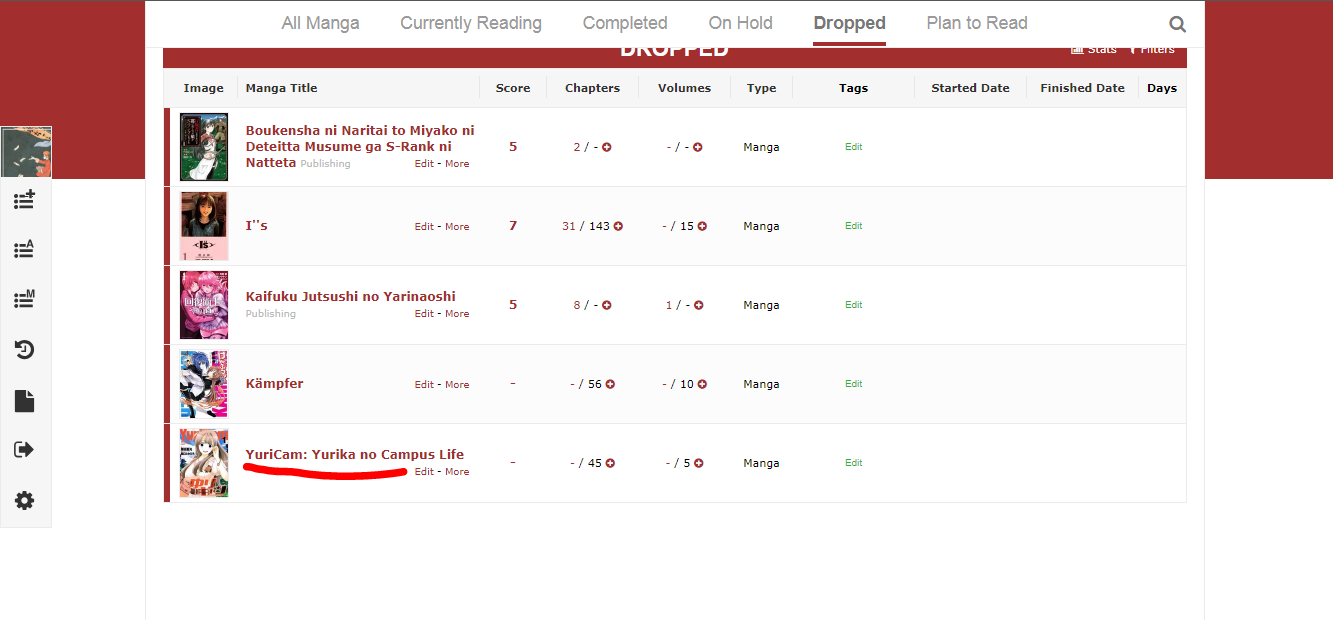This screenshot has width=1333, height=620.
Task: Click the document file icon in sidebar
Action: point(24,401)
